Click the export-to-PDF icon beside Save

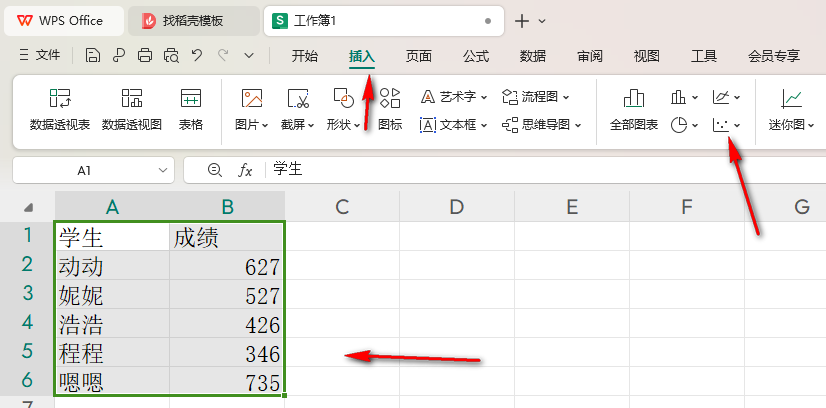119,55
